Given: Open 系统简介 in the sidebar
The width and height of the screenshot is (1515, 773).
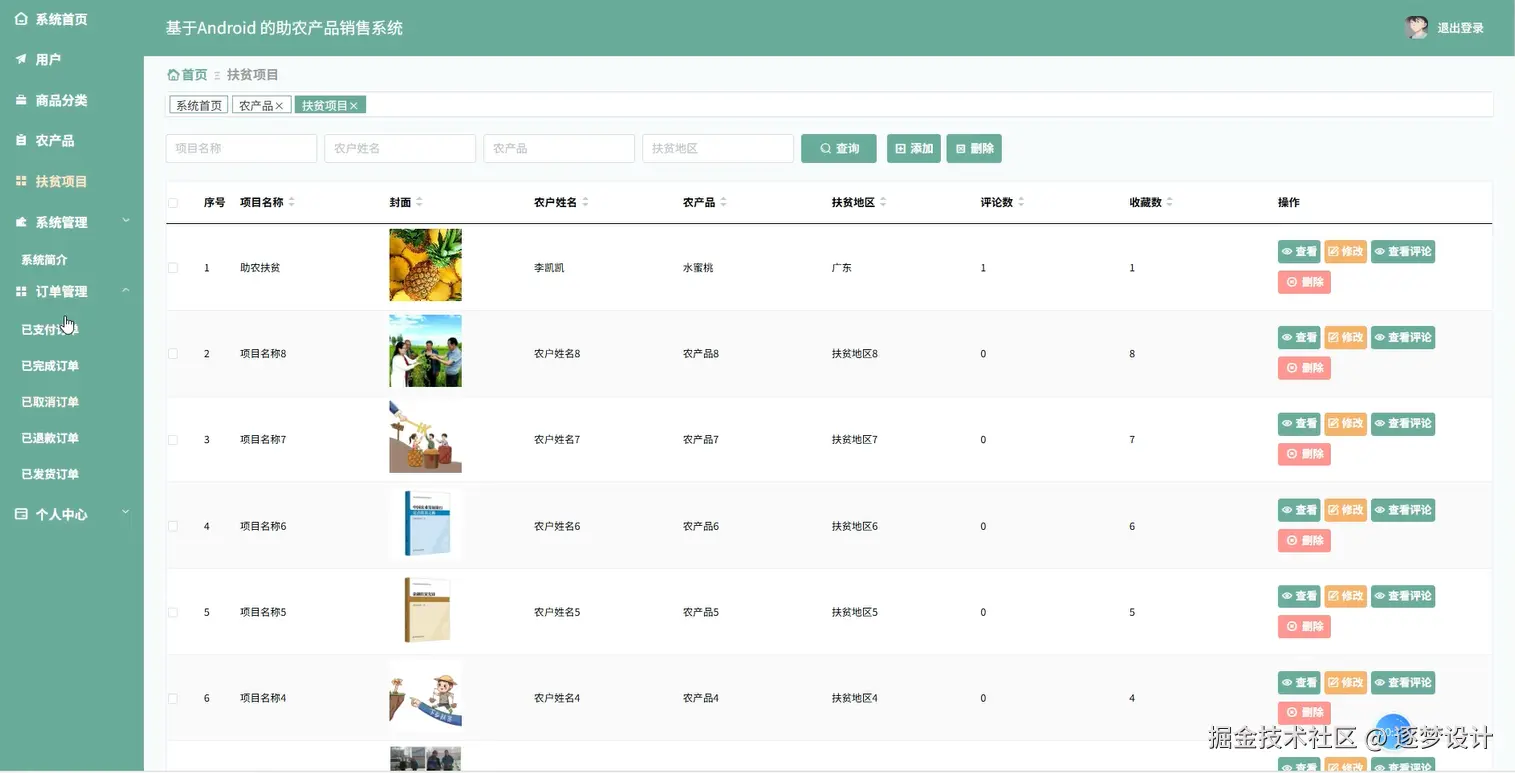Looking at the screenshot, I should pyautogui.click(x=44, y=260).
